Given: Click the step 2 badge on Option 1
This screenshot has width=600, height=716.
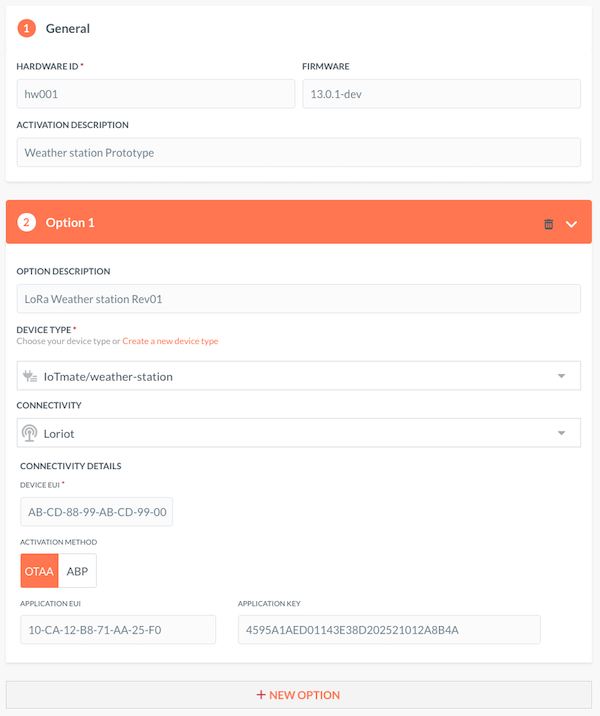Looking at the screenshot, I should [27, 222].
